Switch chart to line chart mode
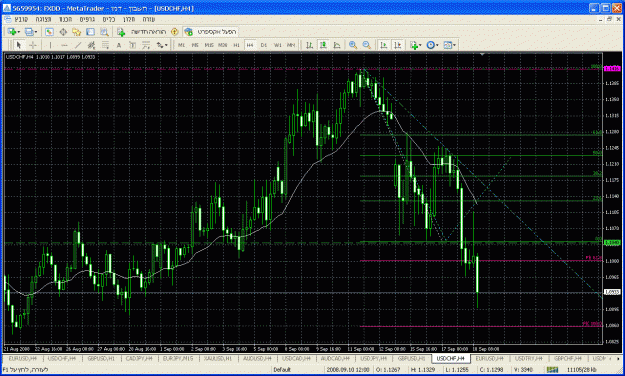Viewport: 625px width, 376px height. click(337, 45)
